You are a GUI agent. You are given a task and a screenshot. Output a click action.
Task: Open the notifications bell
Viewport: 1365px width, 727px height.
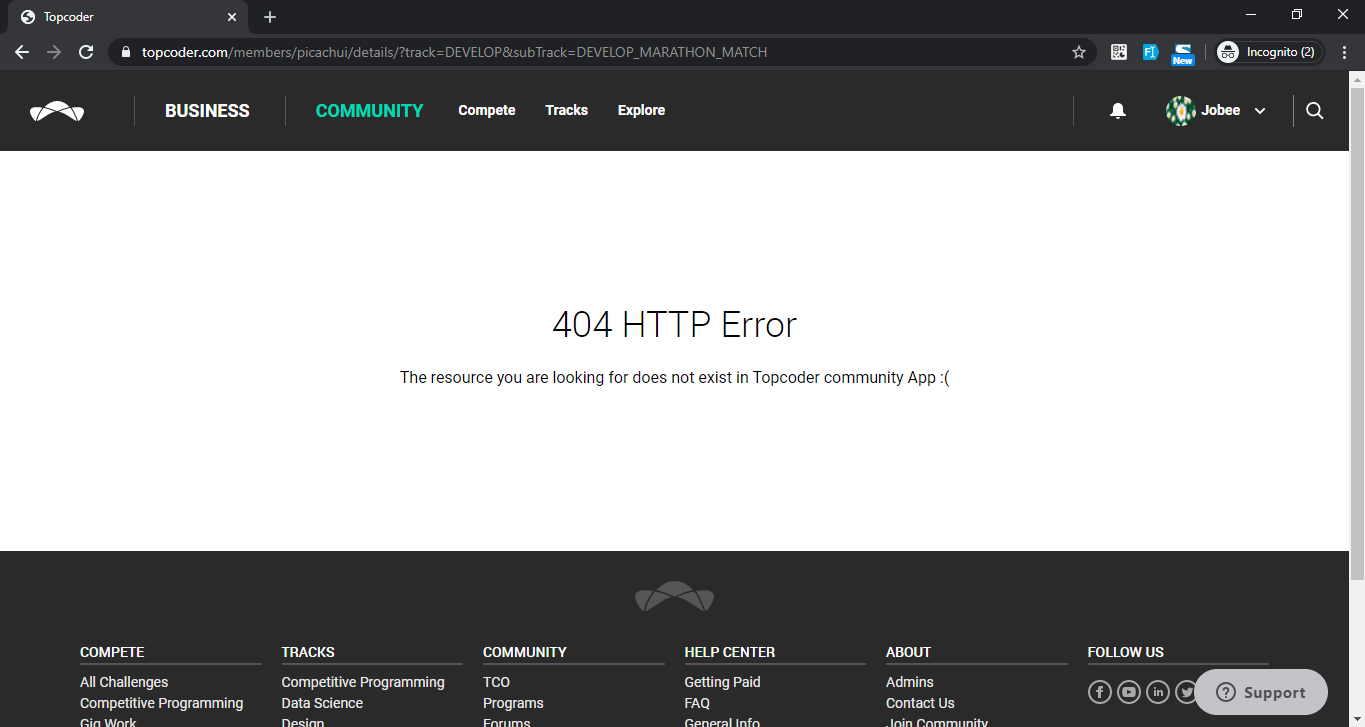click(x=1117, y=110)
